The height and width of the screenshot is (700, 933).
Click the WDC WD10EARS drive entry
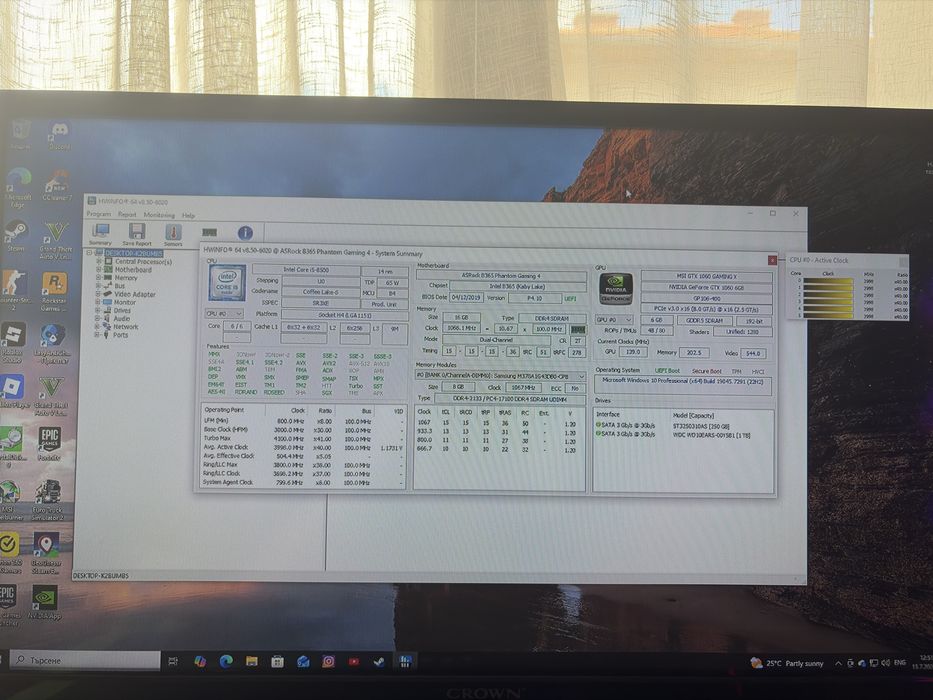[711, 435]
